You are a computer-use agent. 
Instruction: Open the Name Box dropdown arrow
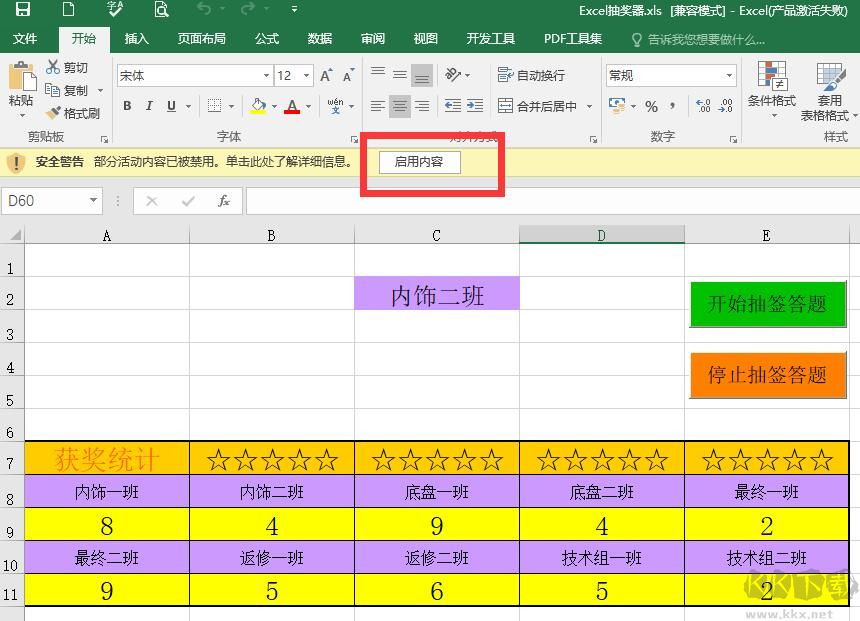point(93,201)
